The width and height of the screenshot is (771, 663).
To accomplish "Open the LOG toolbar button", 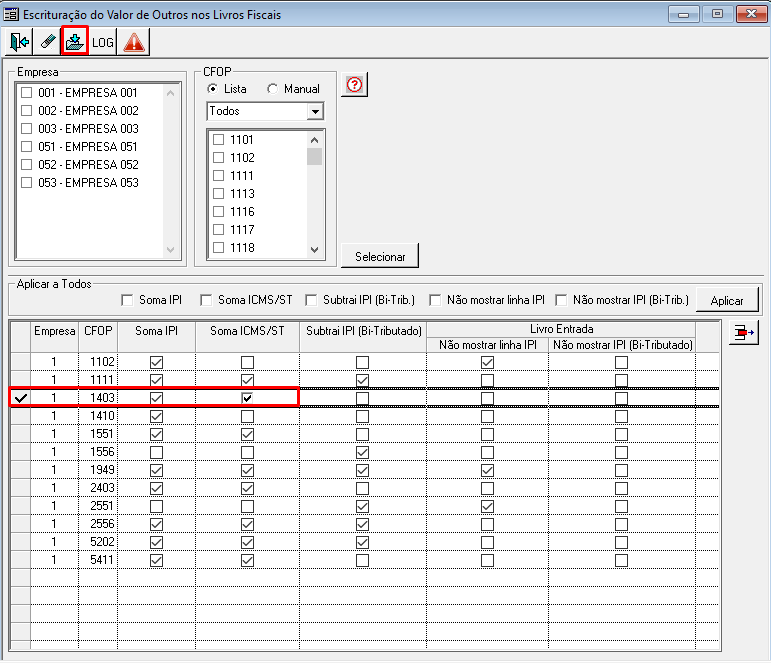I will point(103,42).
